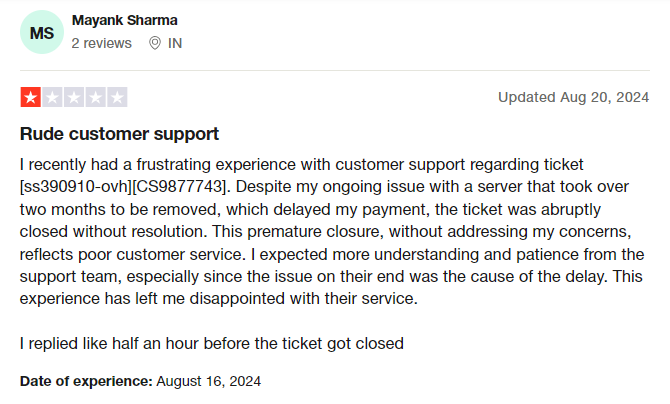Click the "Date of experience:" label
The image size is (670, 404).
coord(86,381)
